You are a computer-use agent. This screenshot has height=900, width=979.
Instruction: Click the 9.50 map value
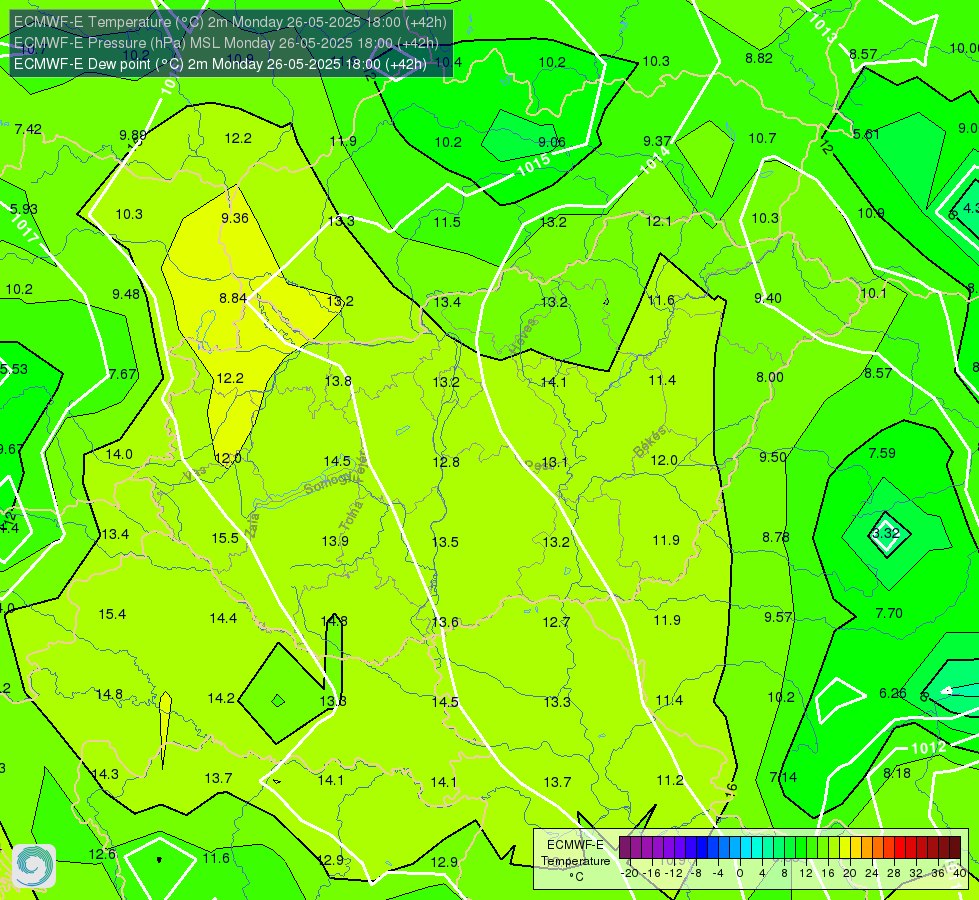coord(773,457)
